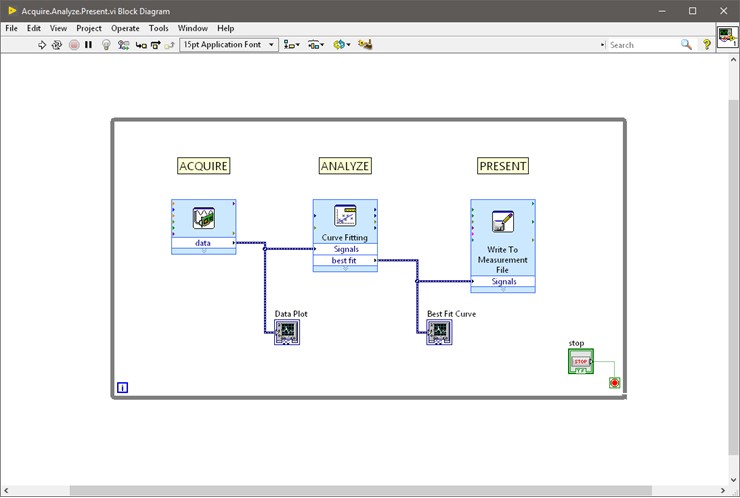The image size is (740, 498).
Task: Open the File menu
Action: click(x=11, y=28)
